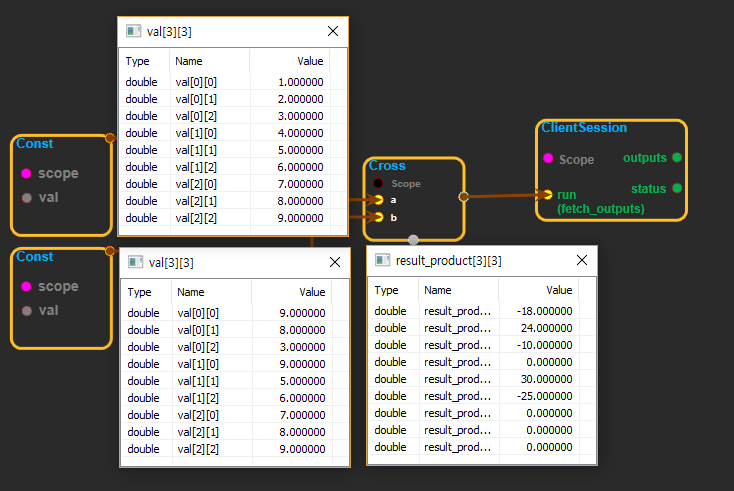734x491 pixels.
Task: Click the green status port on ClientSession
Action: coord(677,188)
